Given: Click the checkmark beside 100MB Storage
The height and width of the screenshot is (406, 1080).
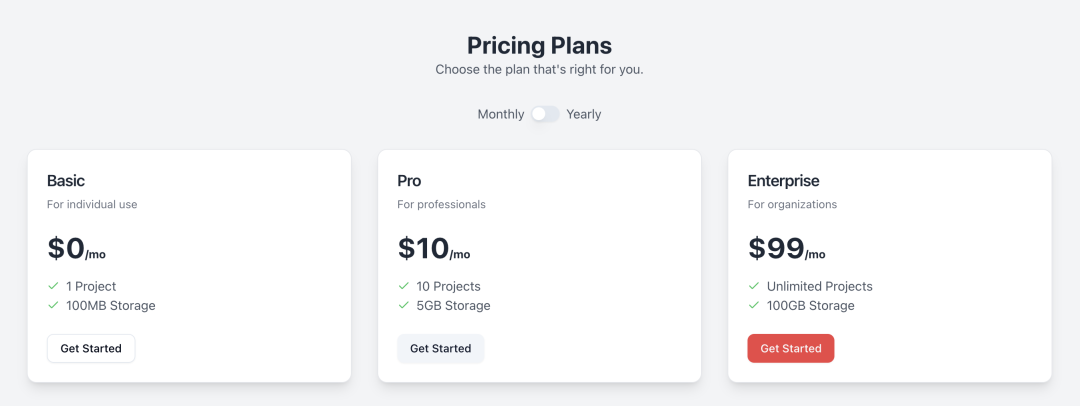Looking at the screenshot, I should point(53,305).
